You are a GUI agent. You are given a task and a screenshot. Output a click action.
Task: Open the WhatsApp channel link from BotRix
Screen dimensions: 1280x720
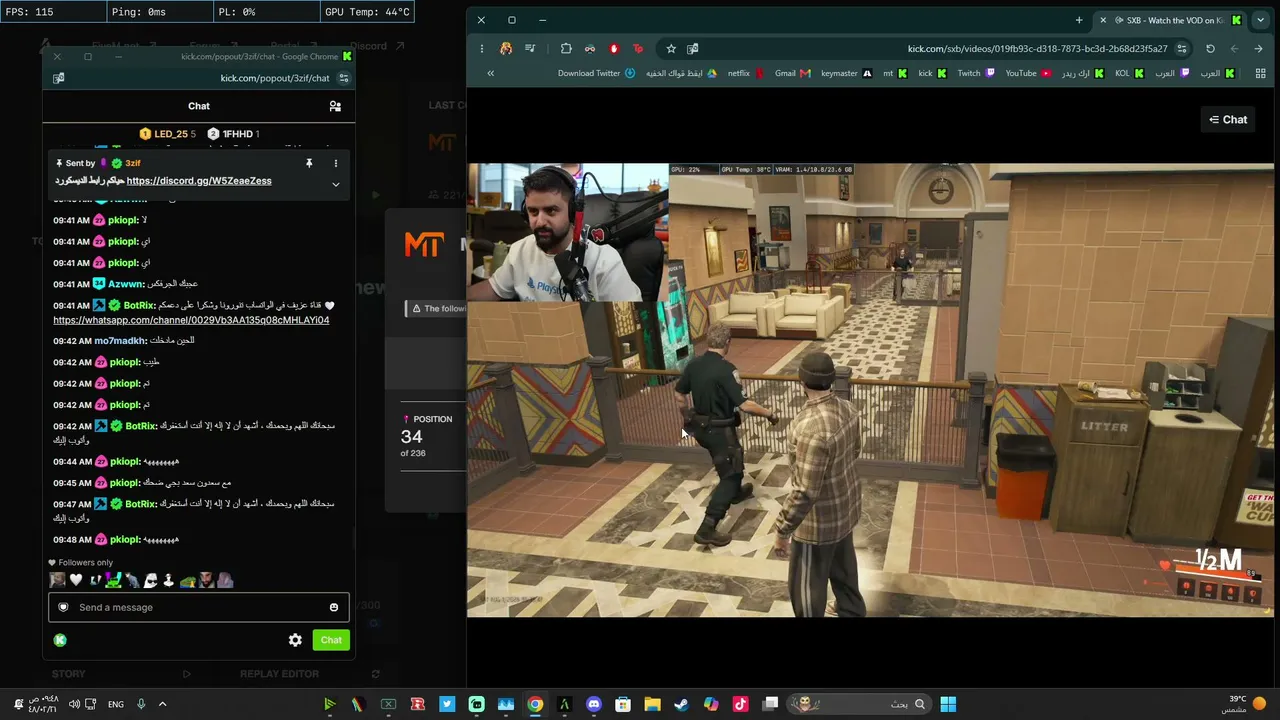coord(191,320)
